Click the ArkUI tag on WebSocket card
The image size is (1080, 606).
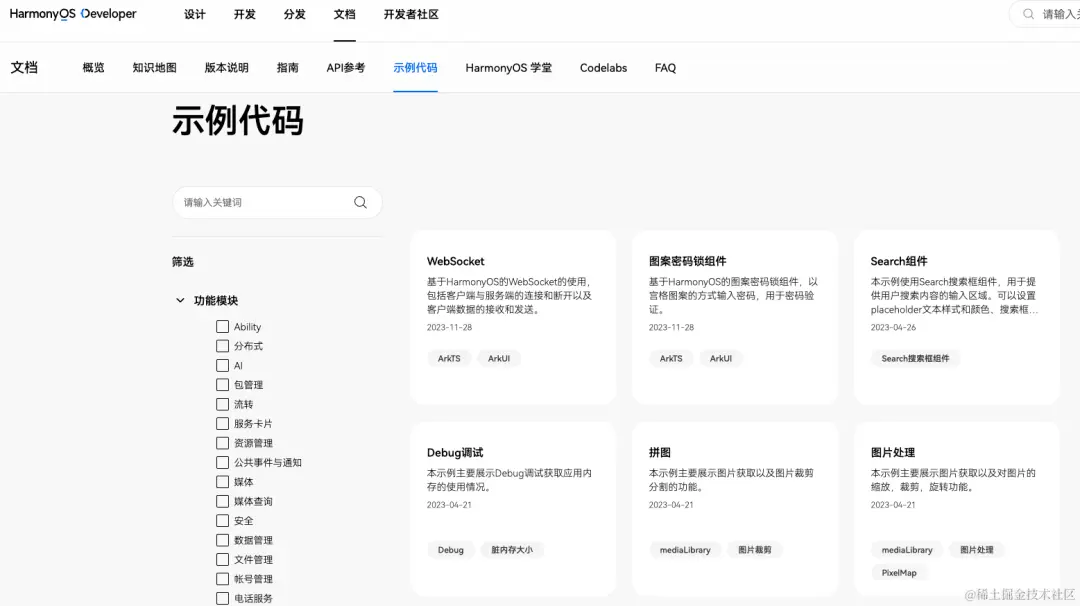pyautogui.click(x=499, y=359)
